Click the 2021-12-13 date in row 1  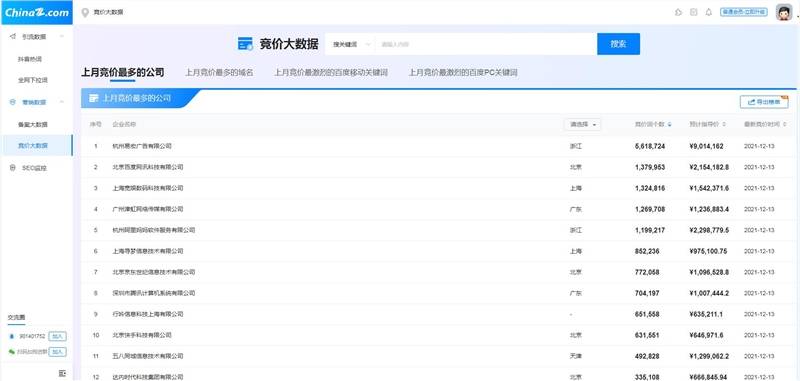click(759, 146)
